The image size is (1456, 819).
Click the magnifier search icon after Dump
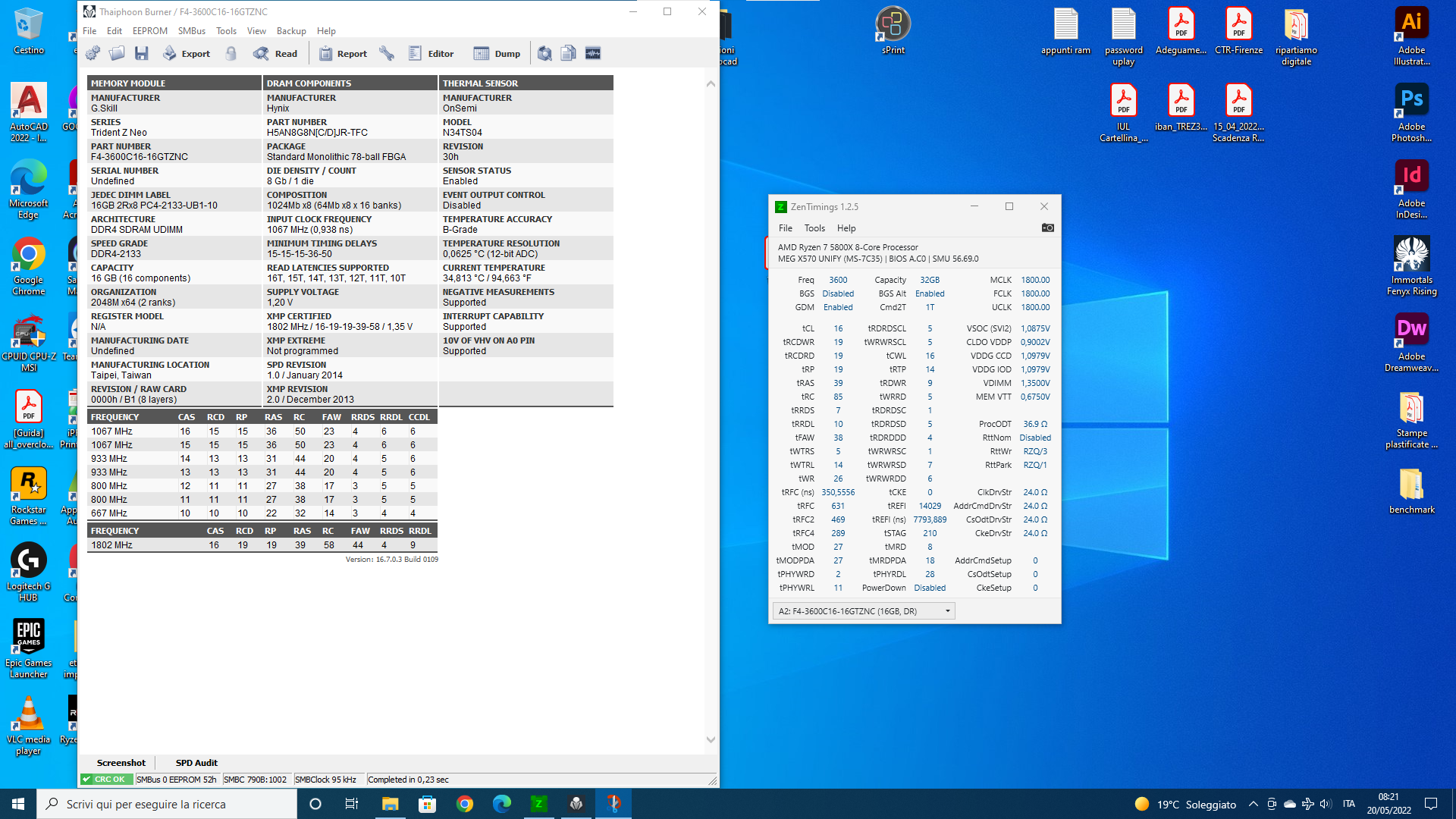(544, 53)
